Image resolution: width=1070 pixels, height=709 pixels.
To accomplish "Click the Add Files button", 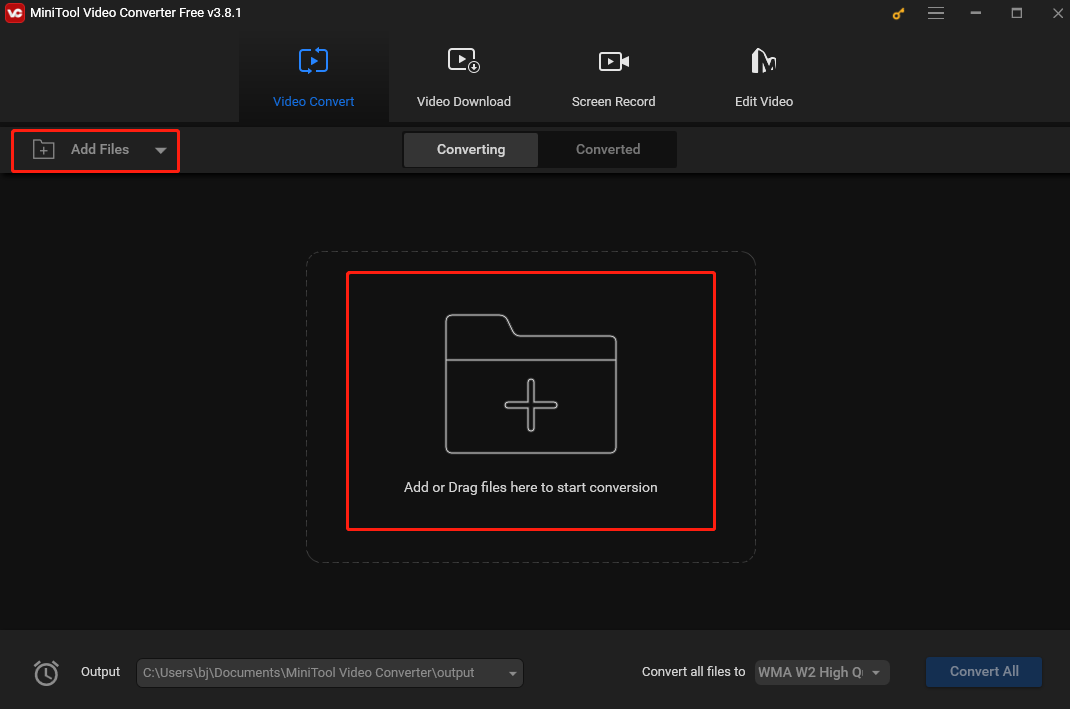I will tap(96, 150).
